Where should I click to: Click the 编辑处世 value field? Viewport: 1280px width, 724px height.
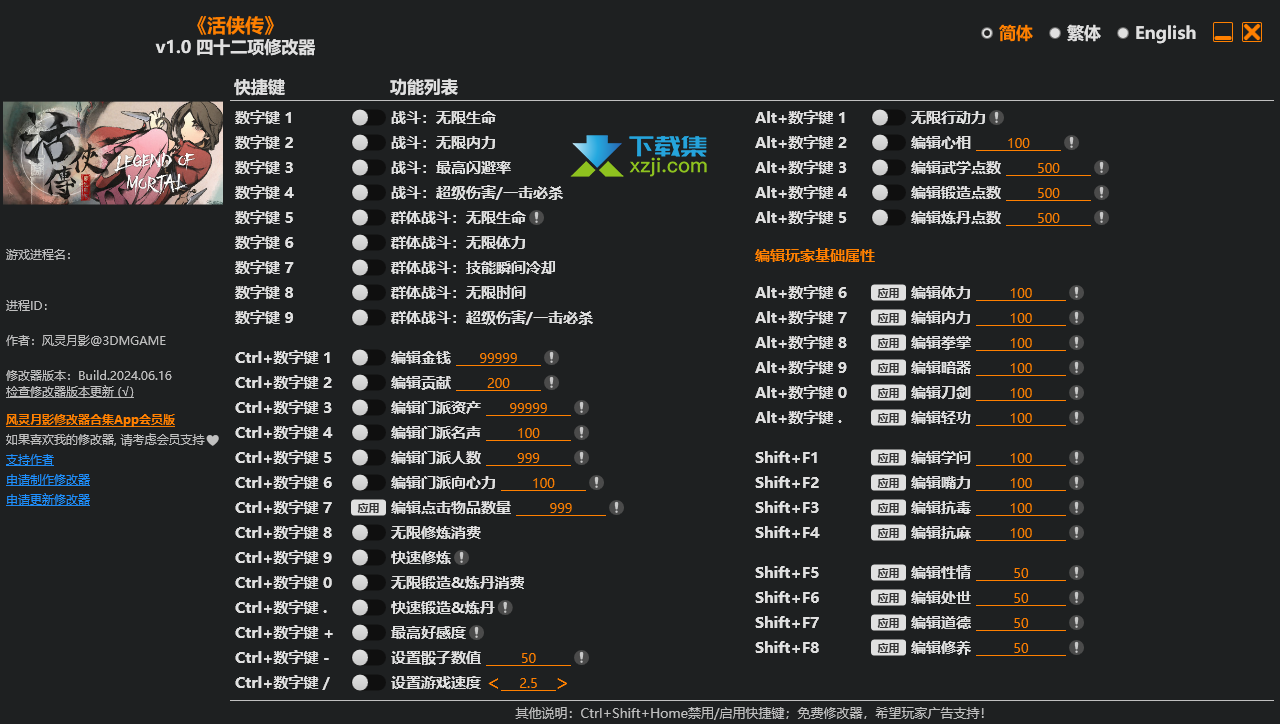click(x=1021, y=598)
